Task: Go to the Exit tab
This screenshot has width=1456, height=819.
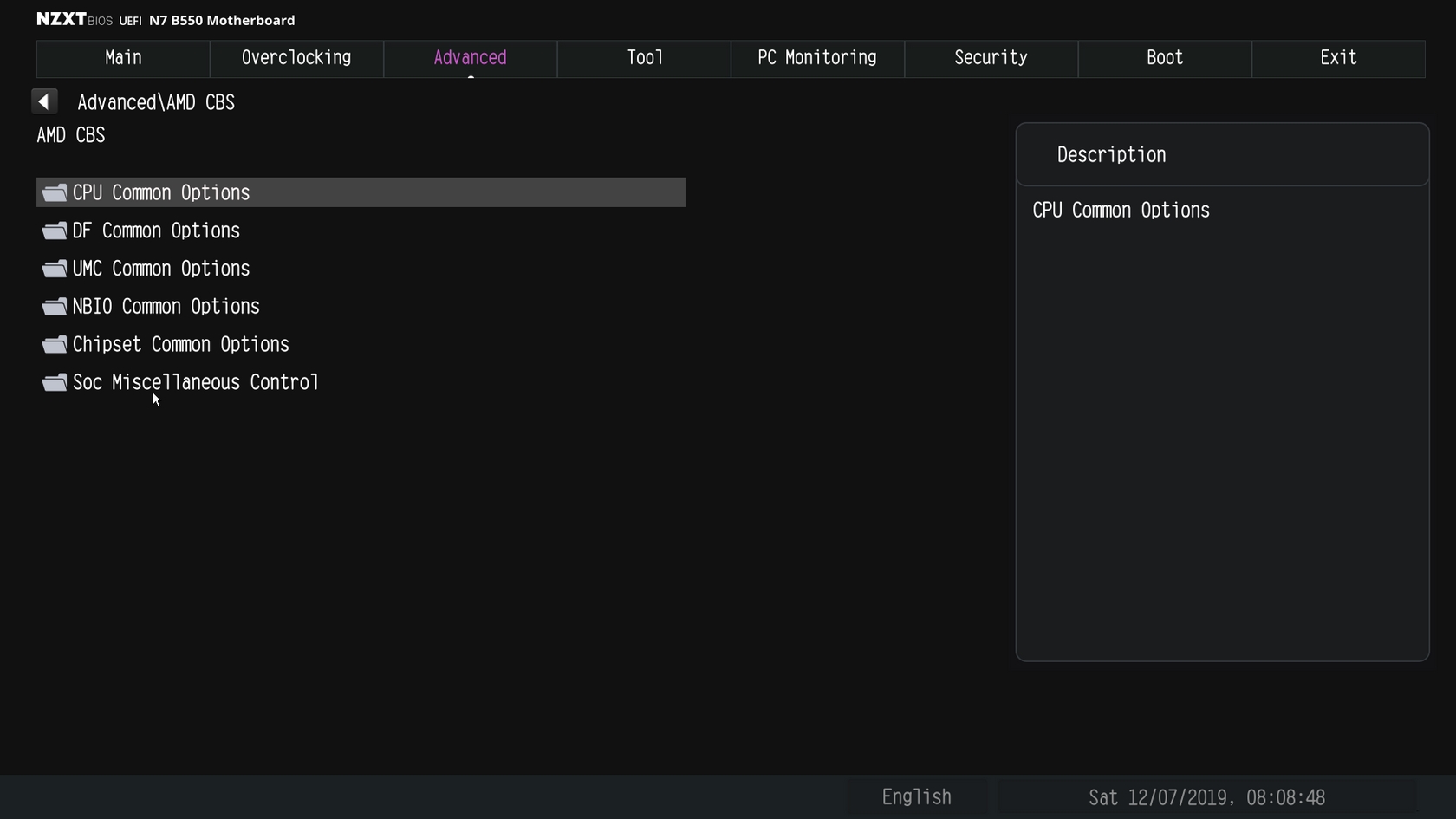Action: [1338, 58]
